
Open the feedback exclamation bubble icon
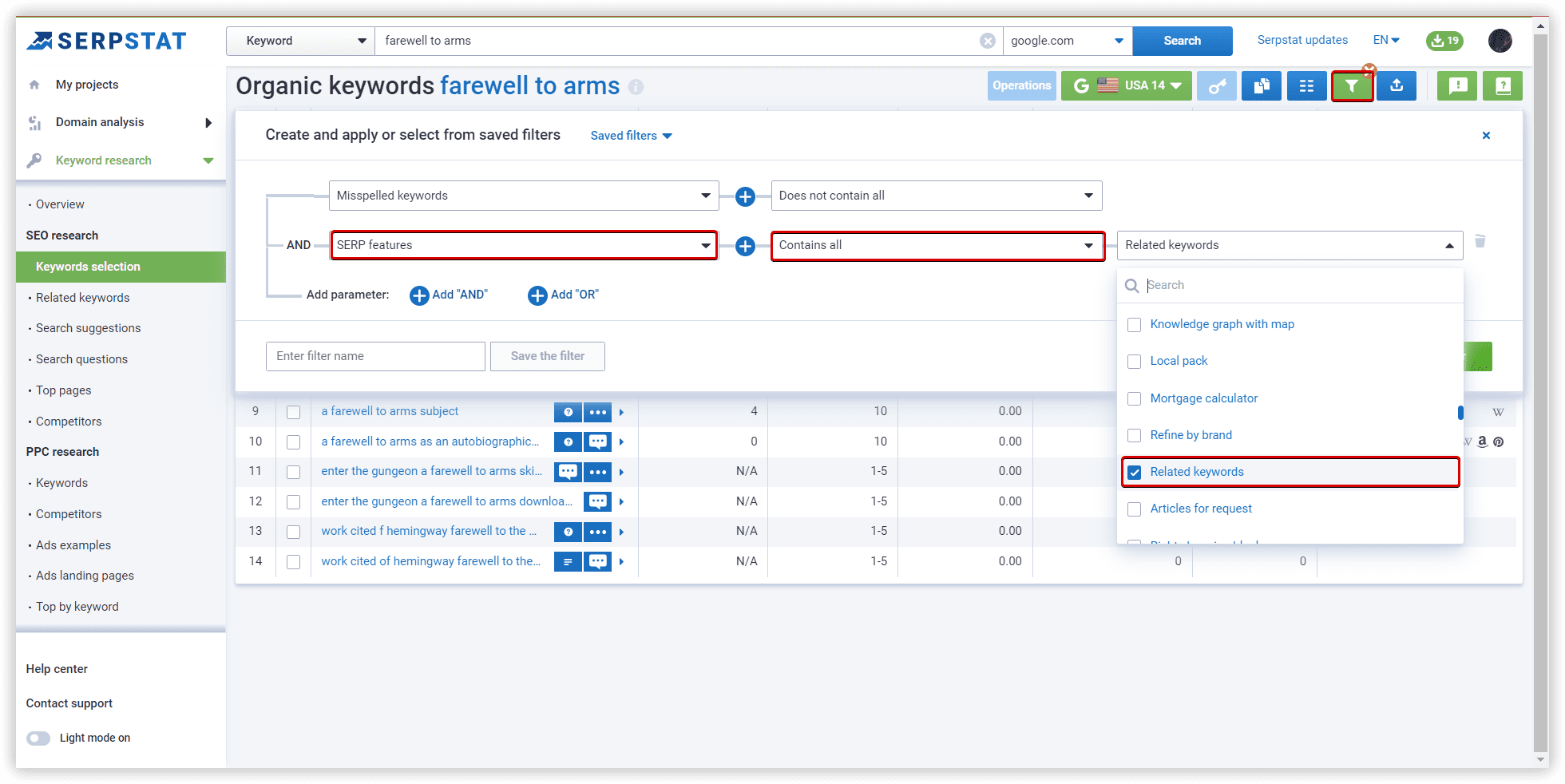1457,85
